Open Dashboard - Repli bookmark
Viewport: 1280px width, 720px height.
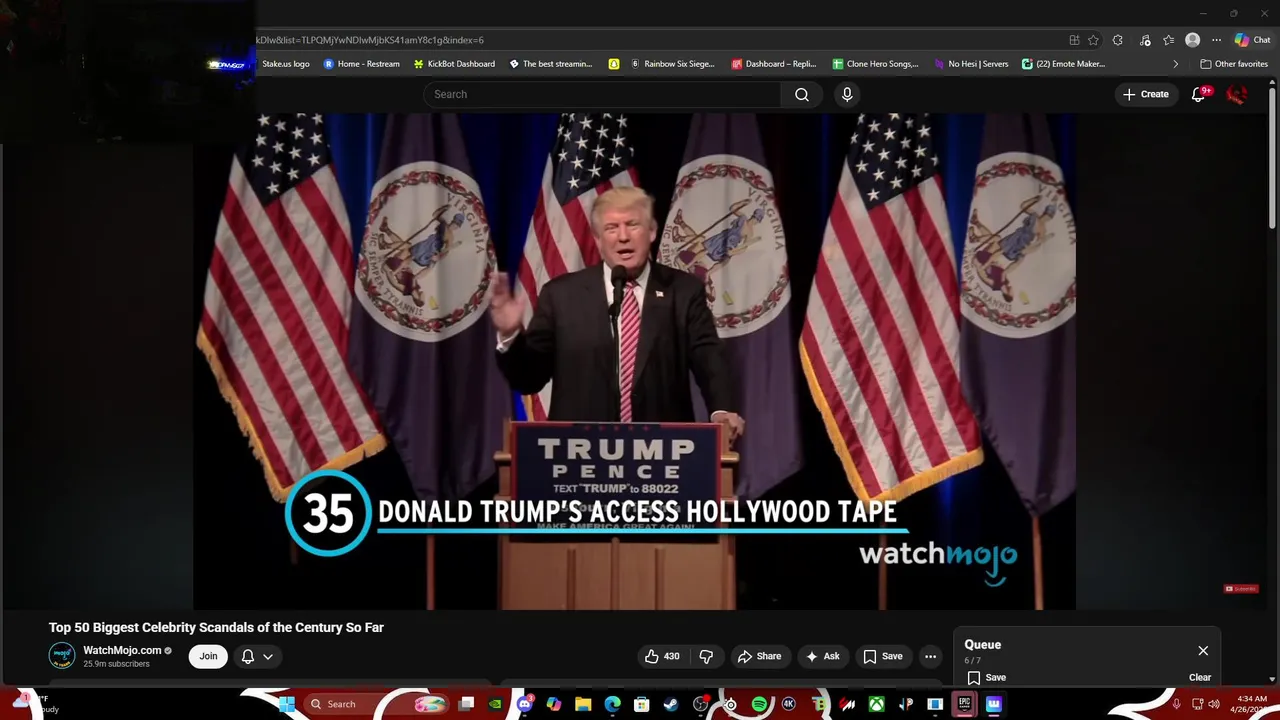point(775,64)
